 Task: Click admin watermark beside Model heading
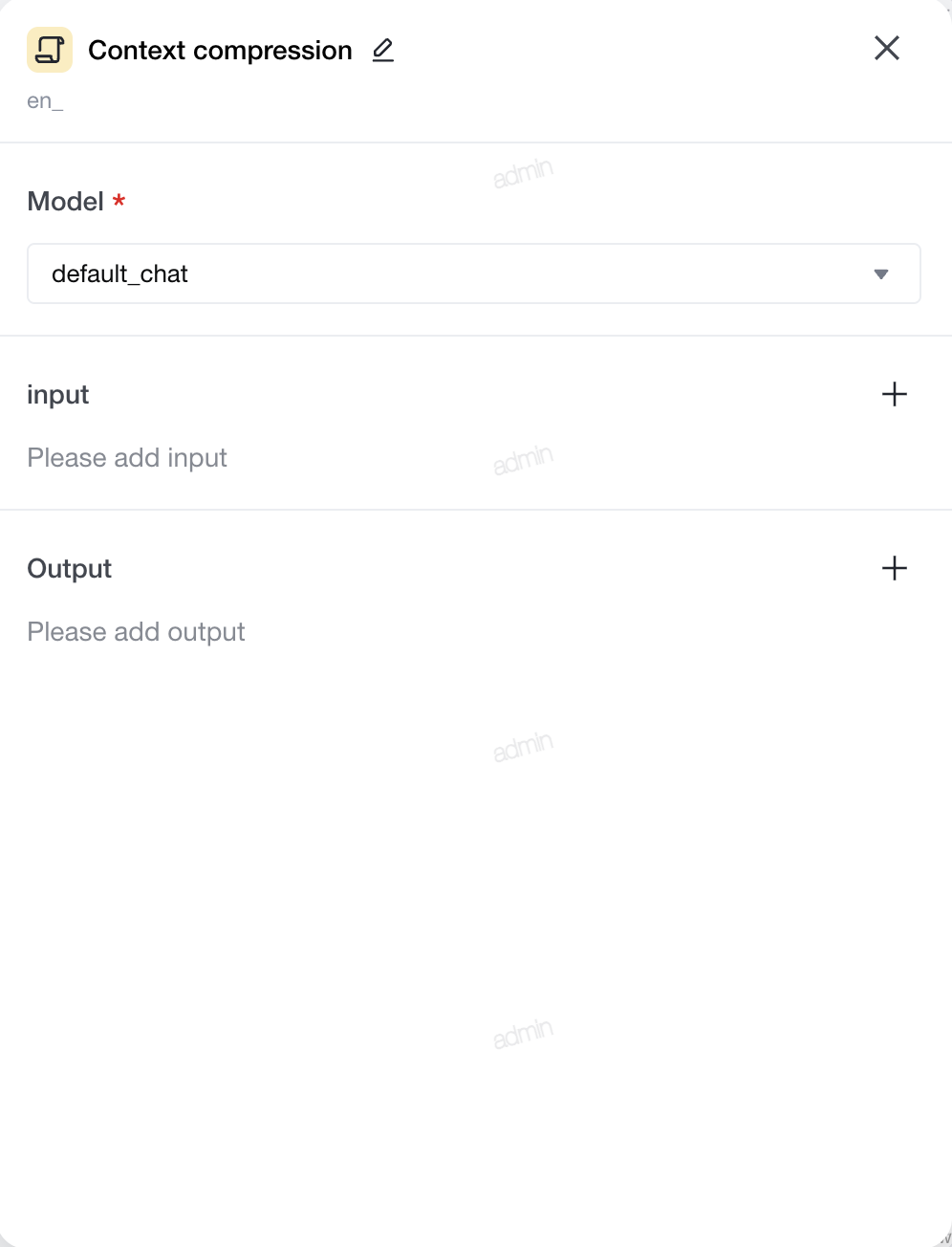[x=523, y=172]
